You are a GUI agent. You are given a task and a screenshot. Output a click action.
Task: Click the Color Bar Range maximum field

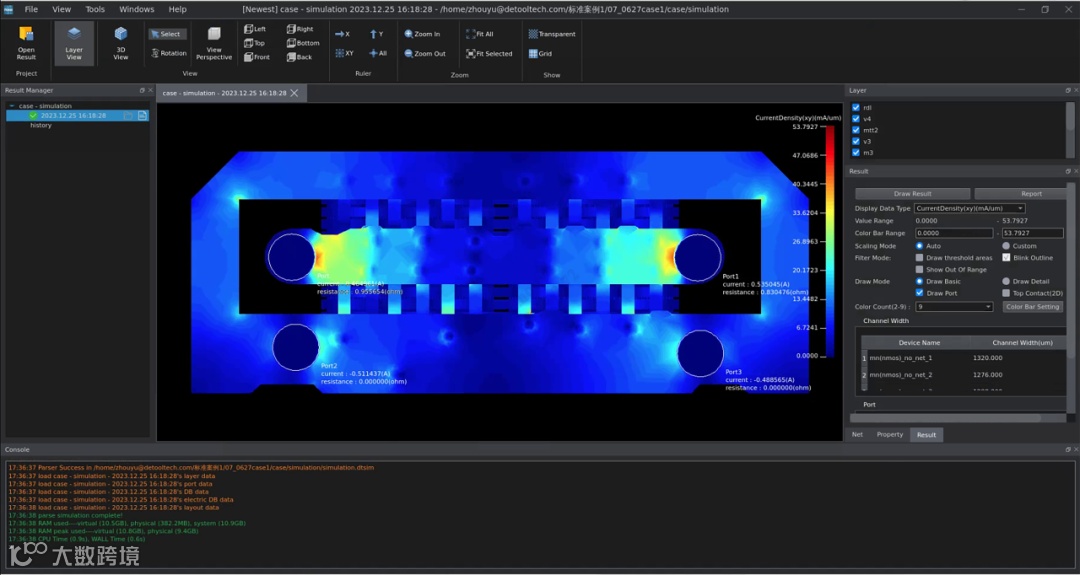pyautogui.click(x=1031, y=233)
